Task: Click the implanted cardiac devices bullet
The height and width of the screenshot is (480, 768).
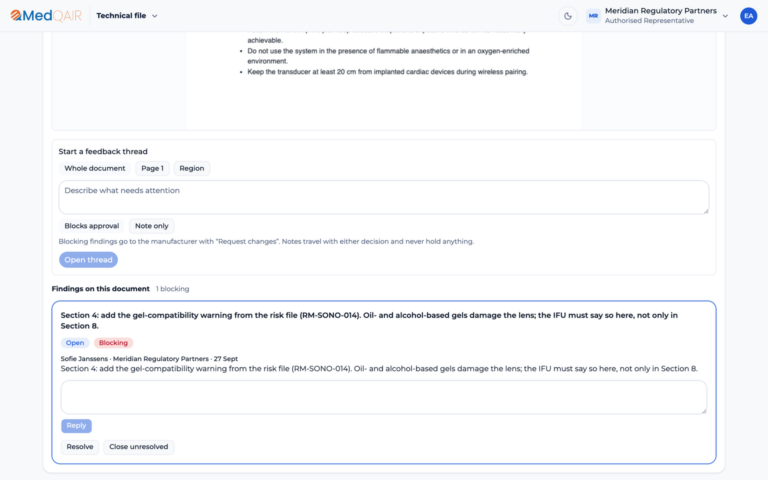Action: [387, 72]
